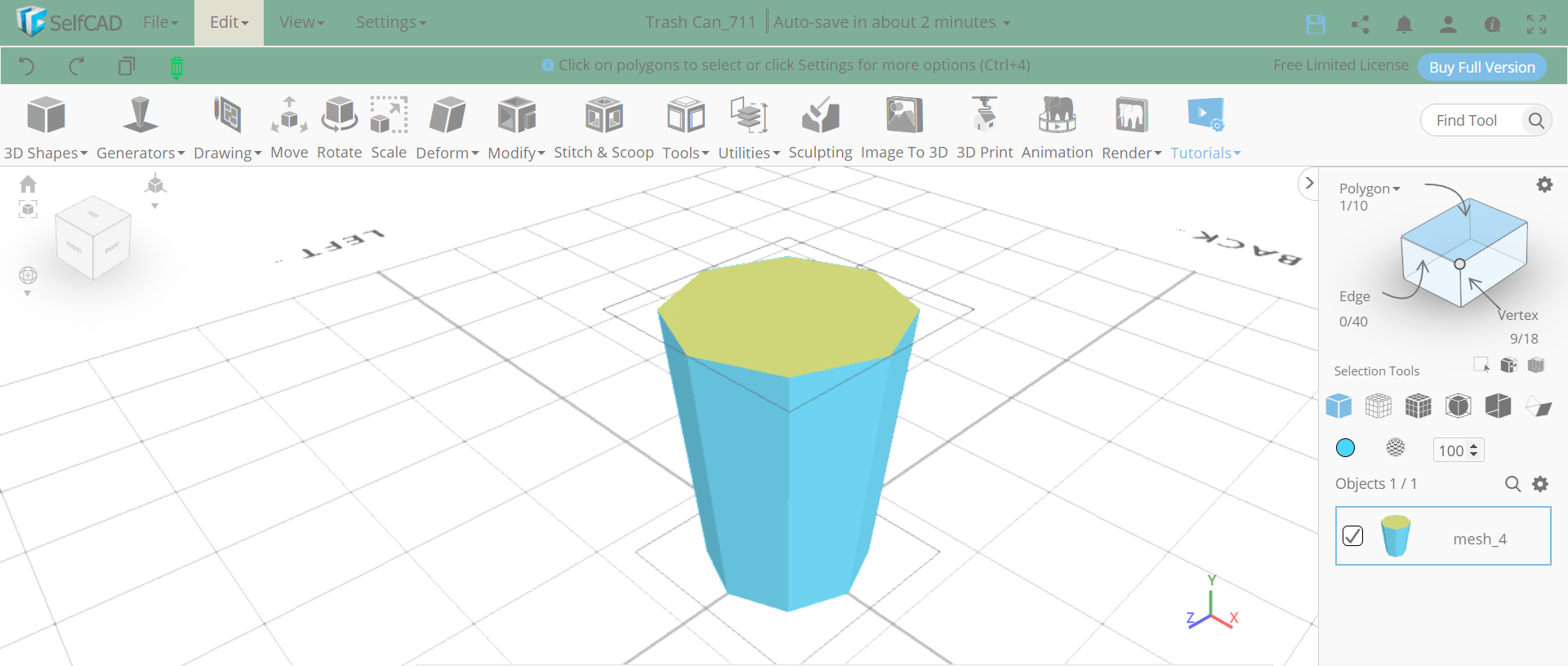Redo the last undone action
Screen dimensions: 1568x666
pos(77,66)
